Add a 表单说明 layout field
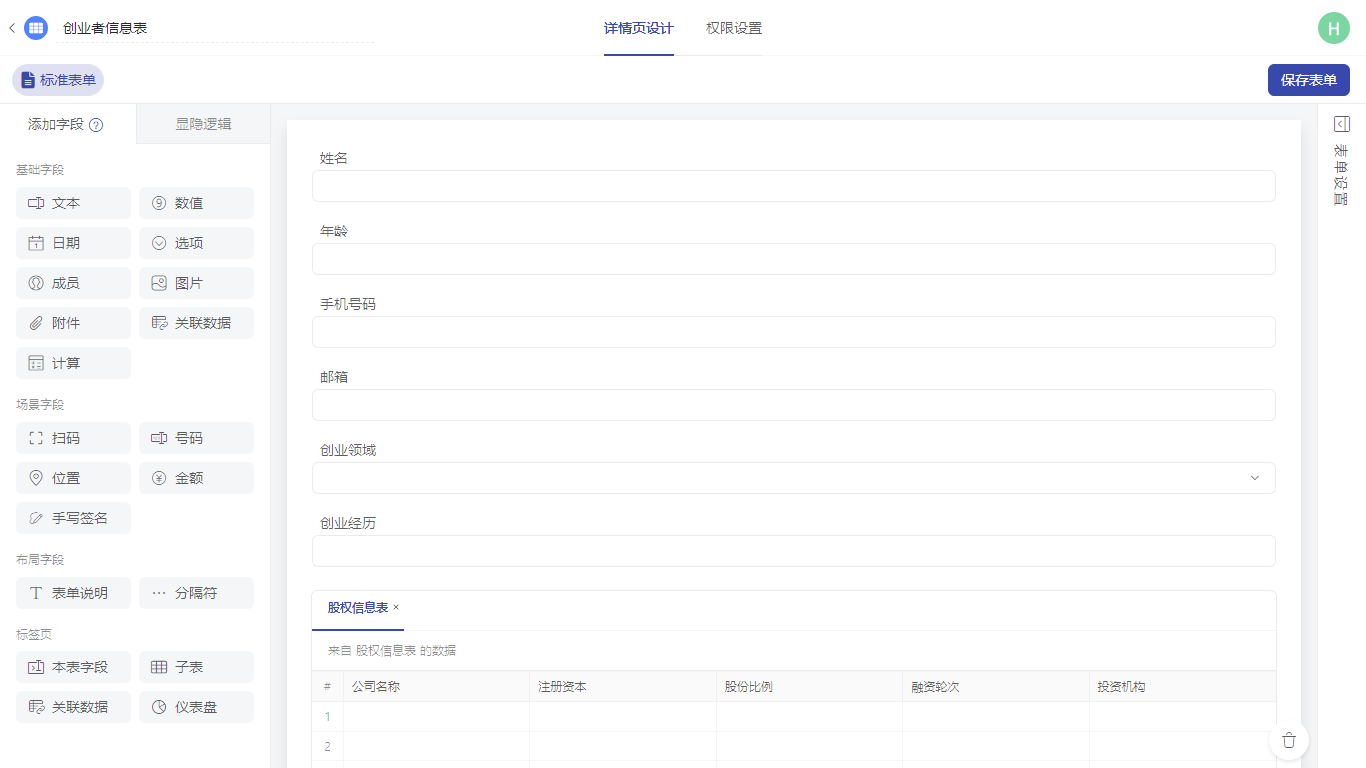This screenshot has width=1366, height=768. [73, 593]
